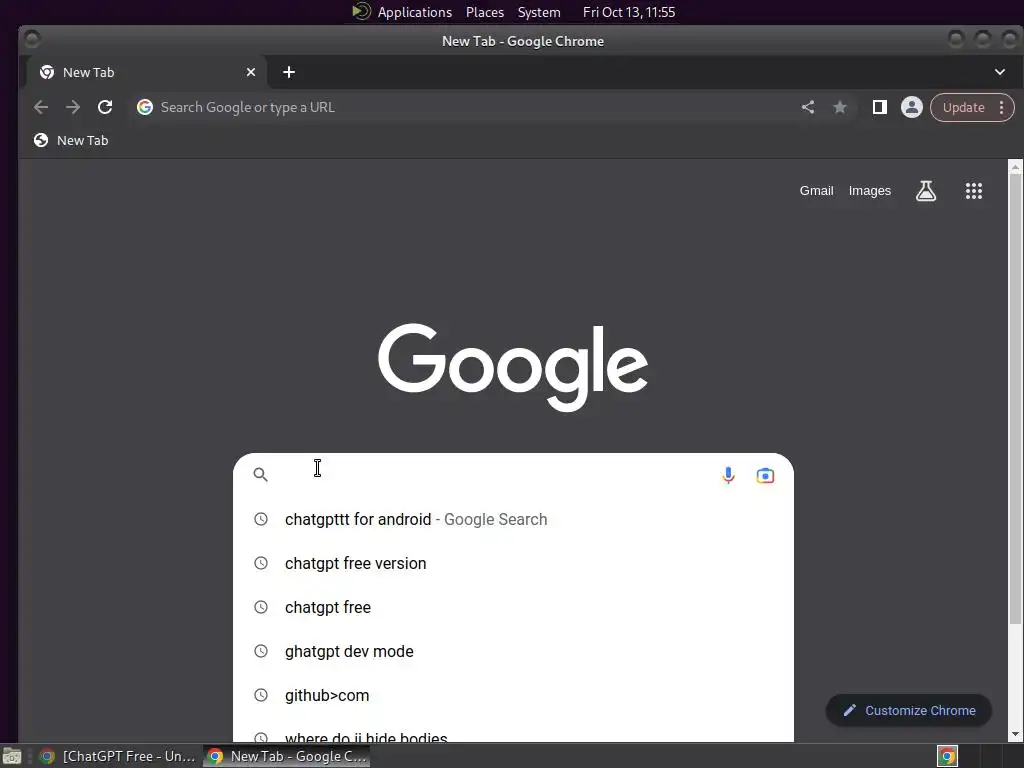This screenshot has height=768, width=1024.
Task: Open the New Tab bookmark
Action: (71, 140)
